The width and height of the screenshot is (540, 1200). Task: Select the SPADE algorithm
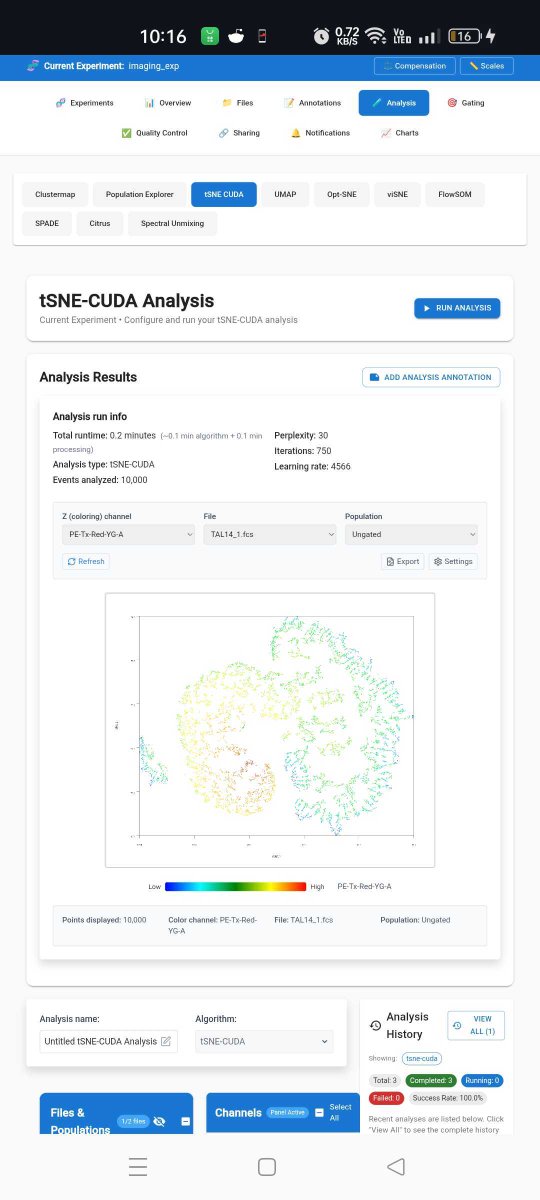[x=47, y=224]
